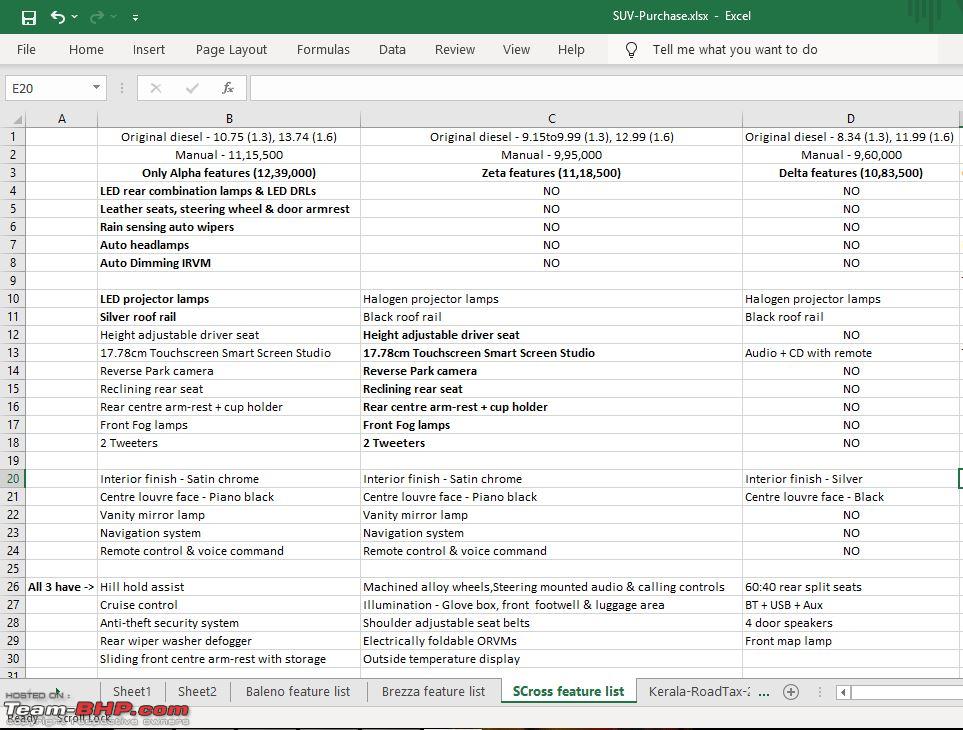Add a new sheet with the plus button
The height and width of the screenshot is (730, 963).
[791, 692]
